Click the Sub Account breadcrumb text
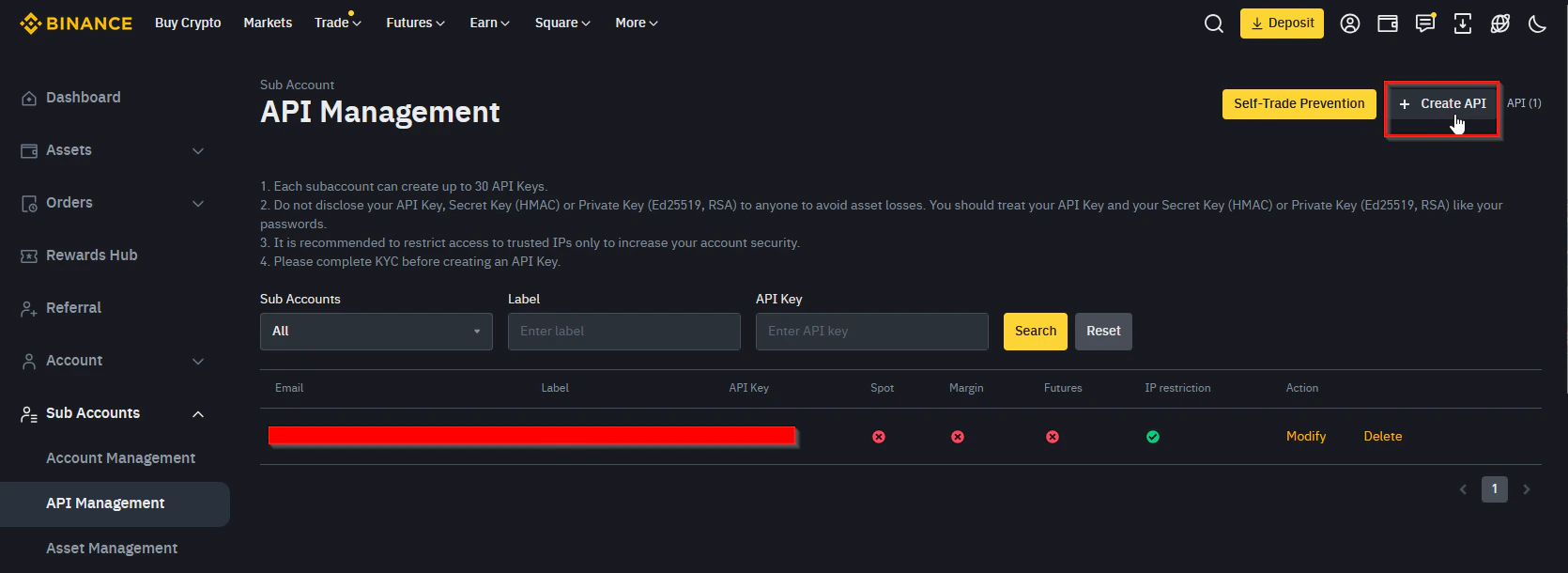1568x573 pixels. (297, 85)
